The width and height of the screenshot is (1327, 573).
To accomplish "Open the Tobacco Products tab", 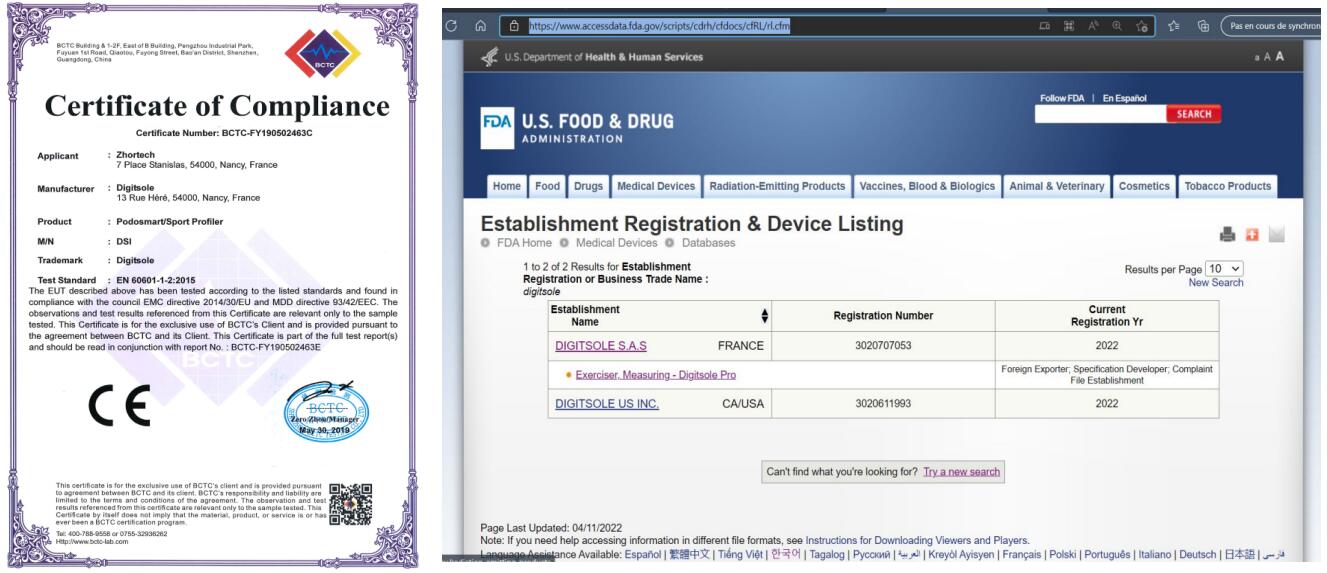I will click(x=1227, y=186).
